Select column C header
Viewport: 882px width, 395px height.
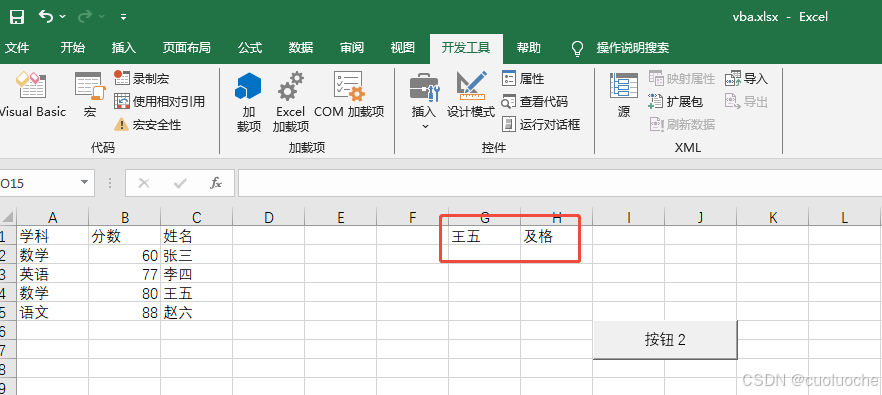point(197,217)
